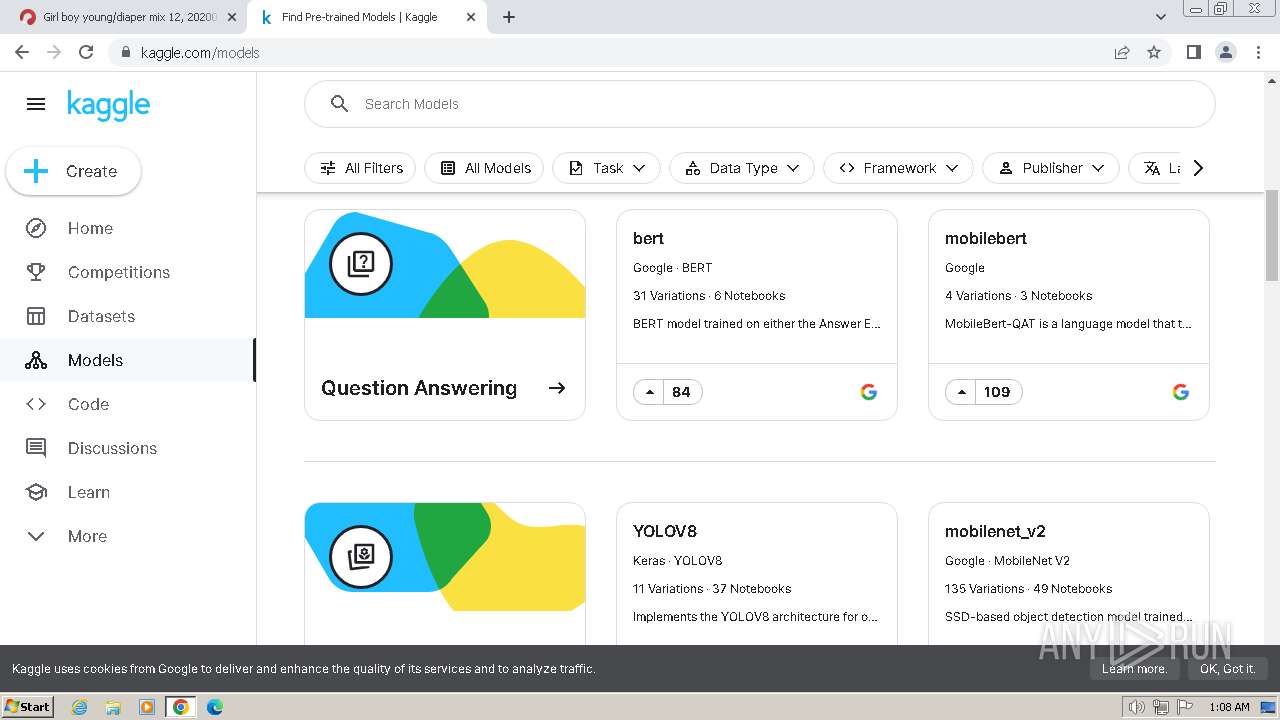
Task: Click the Learn graduation cap icon
Action: click(36, 492)
